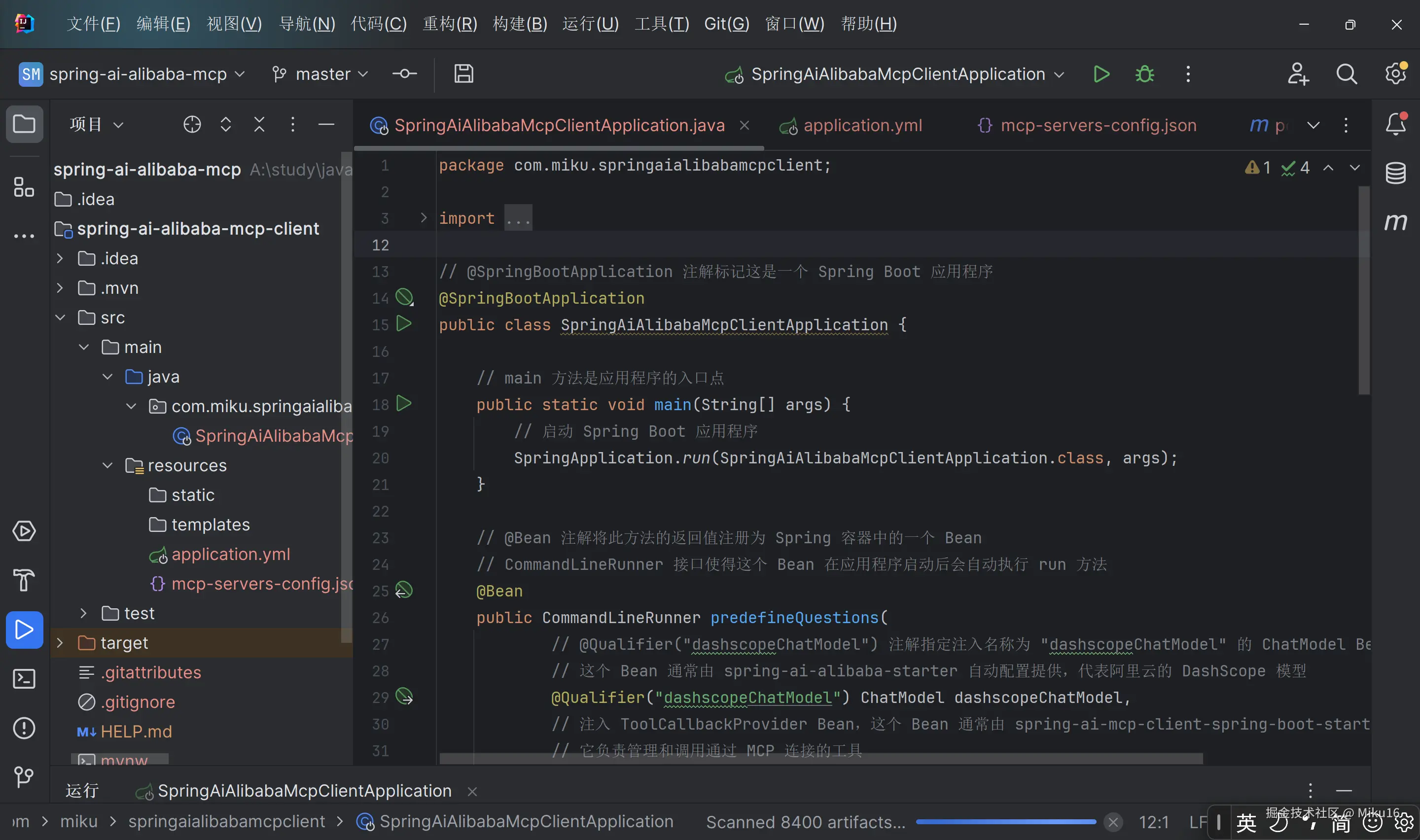This screenshot has width=1420, height=840.
Task: Click the miku breadcrumb in status bar
Action: point(79,821)
